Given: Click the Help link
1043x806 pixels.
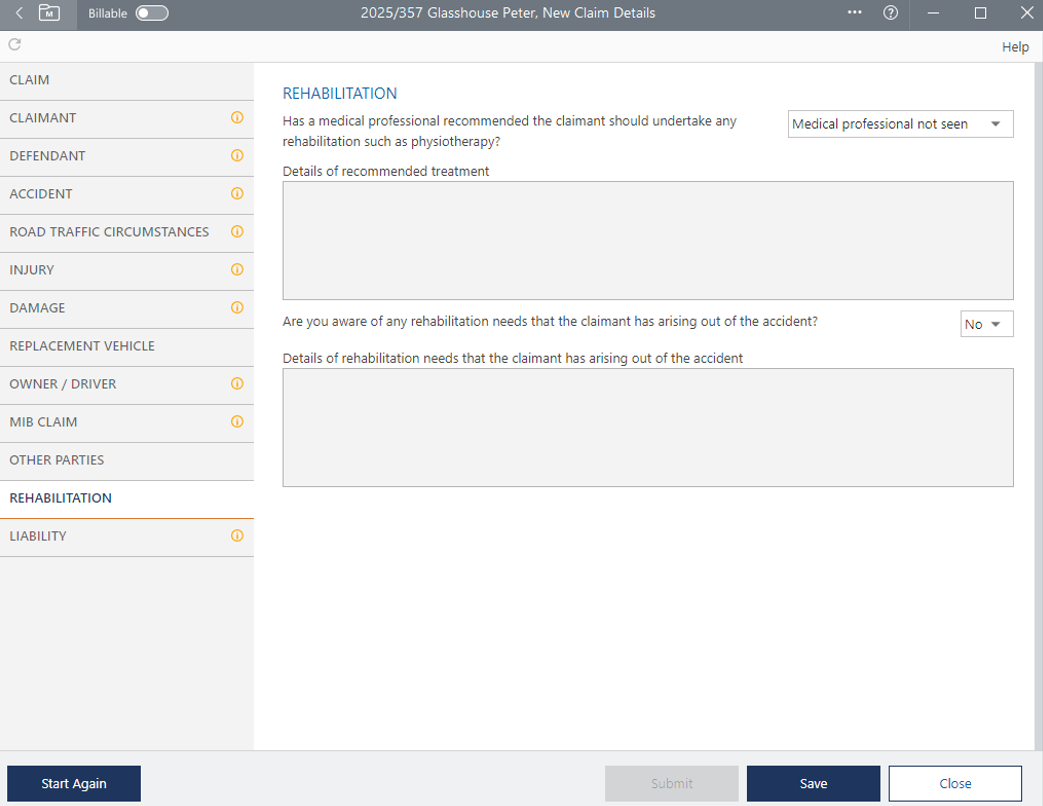Looking at the screenshot, I should tap(1015, 47).
